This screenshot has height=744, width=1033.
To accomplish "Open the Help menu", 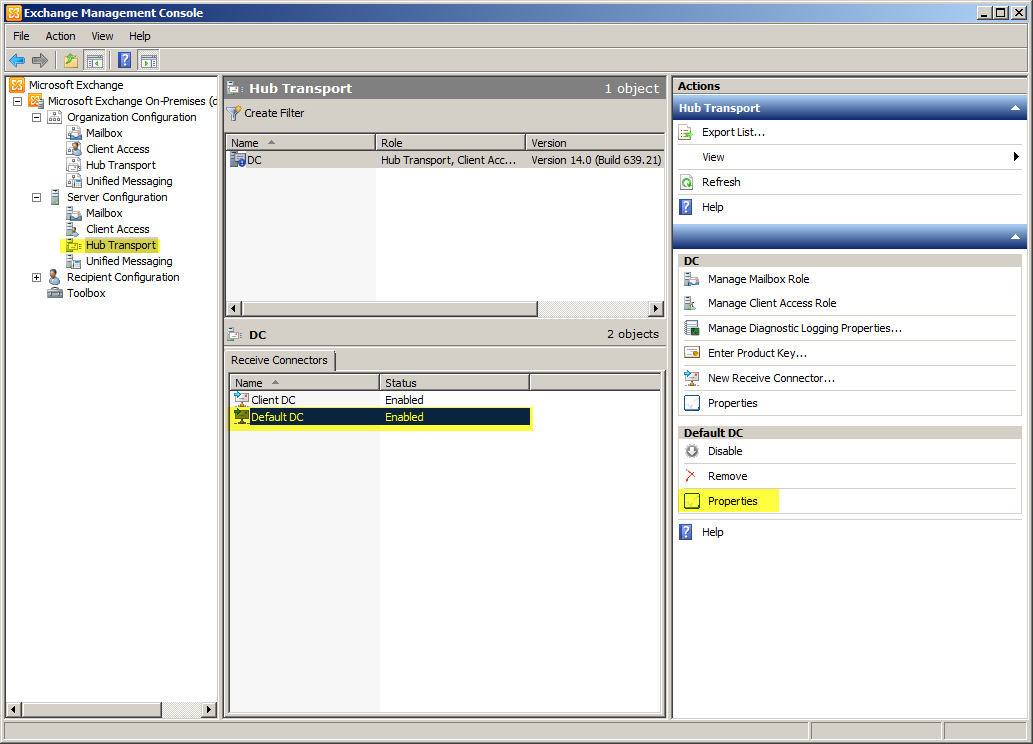I will pyautogui.click(x=140, y=36).
